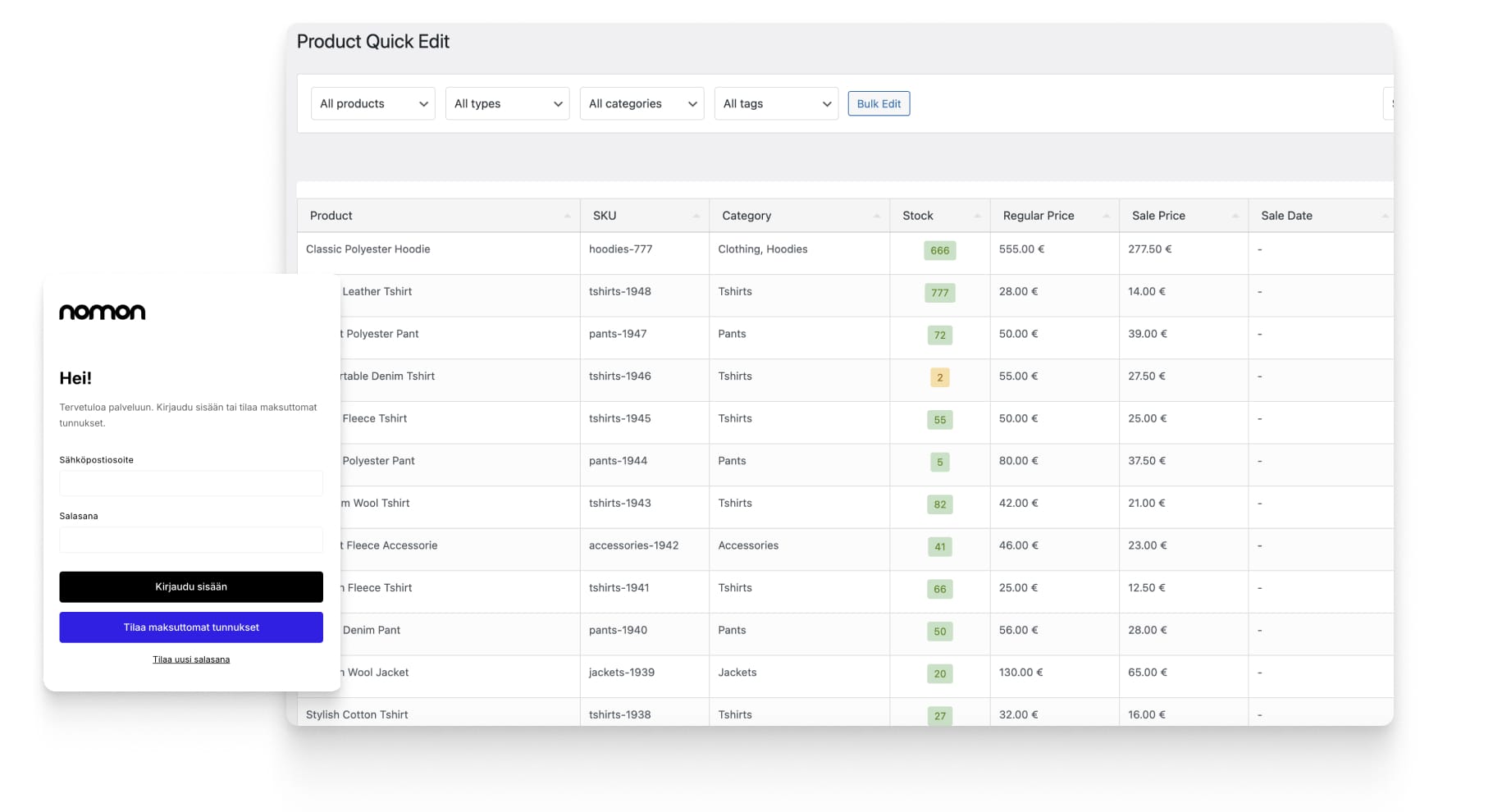Screen dimensions: 1493x812
Task: Click into the Salasana password field
Action: tap(191, 540)
